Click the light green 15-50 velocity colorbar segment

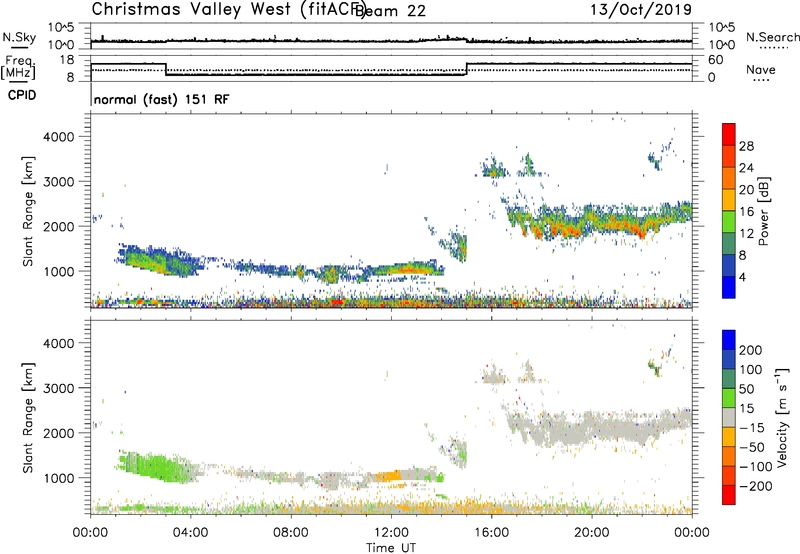[x=729, y=398]
